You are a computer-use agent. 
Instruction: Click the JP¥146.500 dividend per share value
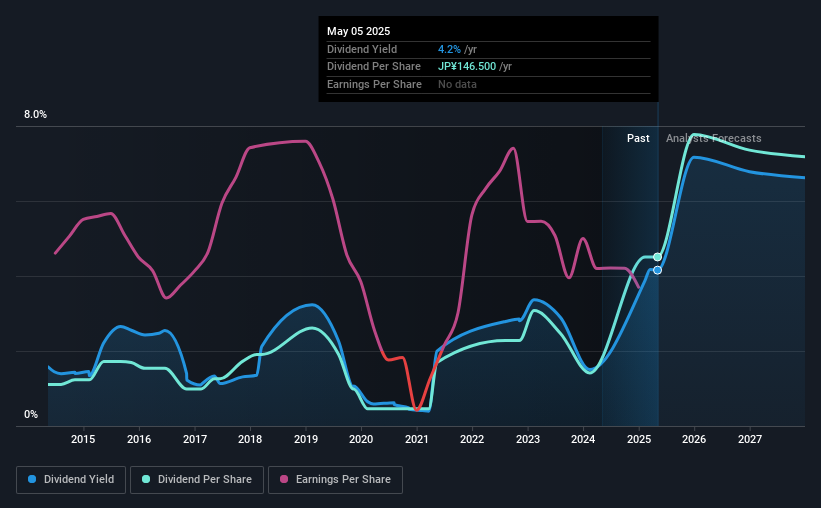point(467,67)
